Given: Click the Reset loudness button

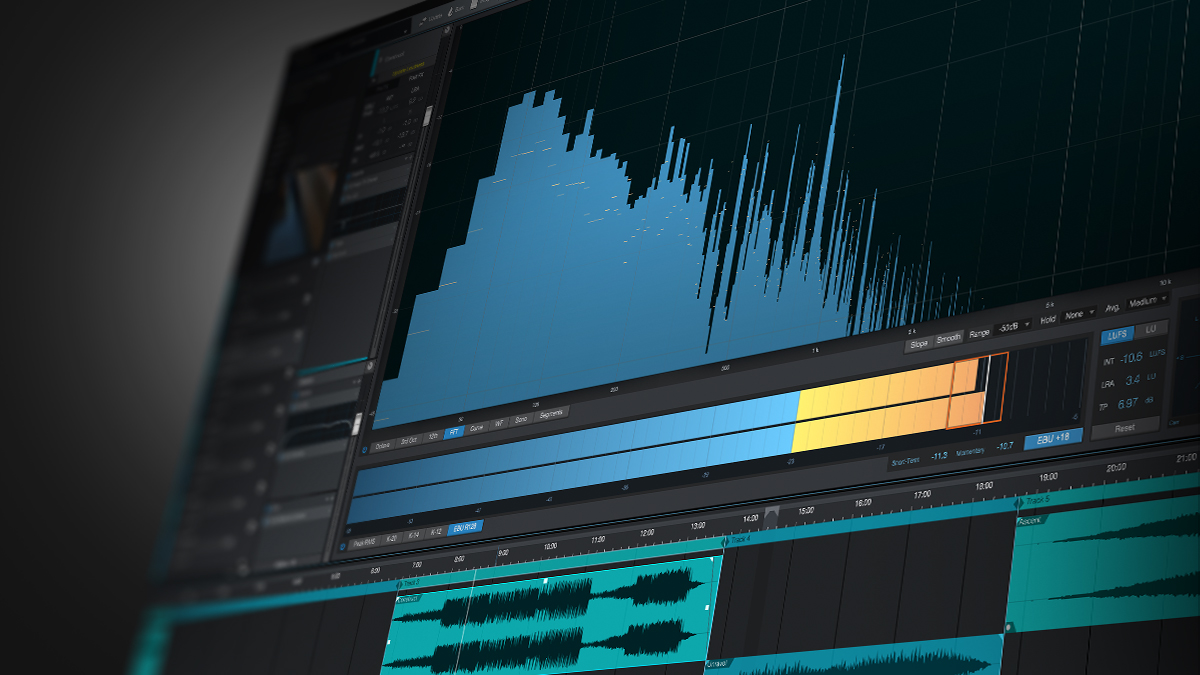Looking at the screenshot, I should coord(1125,428).
